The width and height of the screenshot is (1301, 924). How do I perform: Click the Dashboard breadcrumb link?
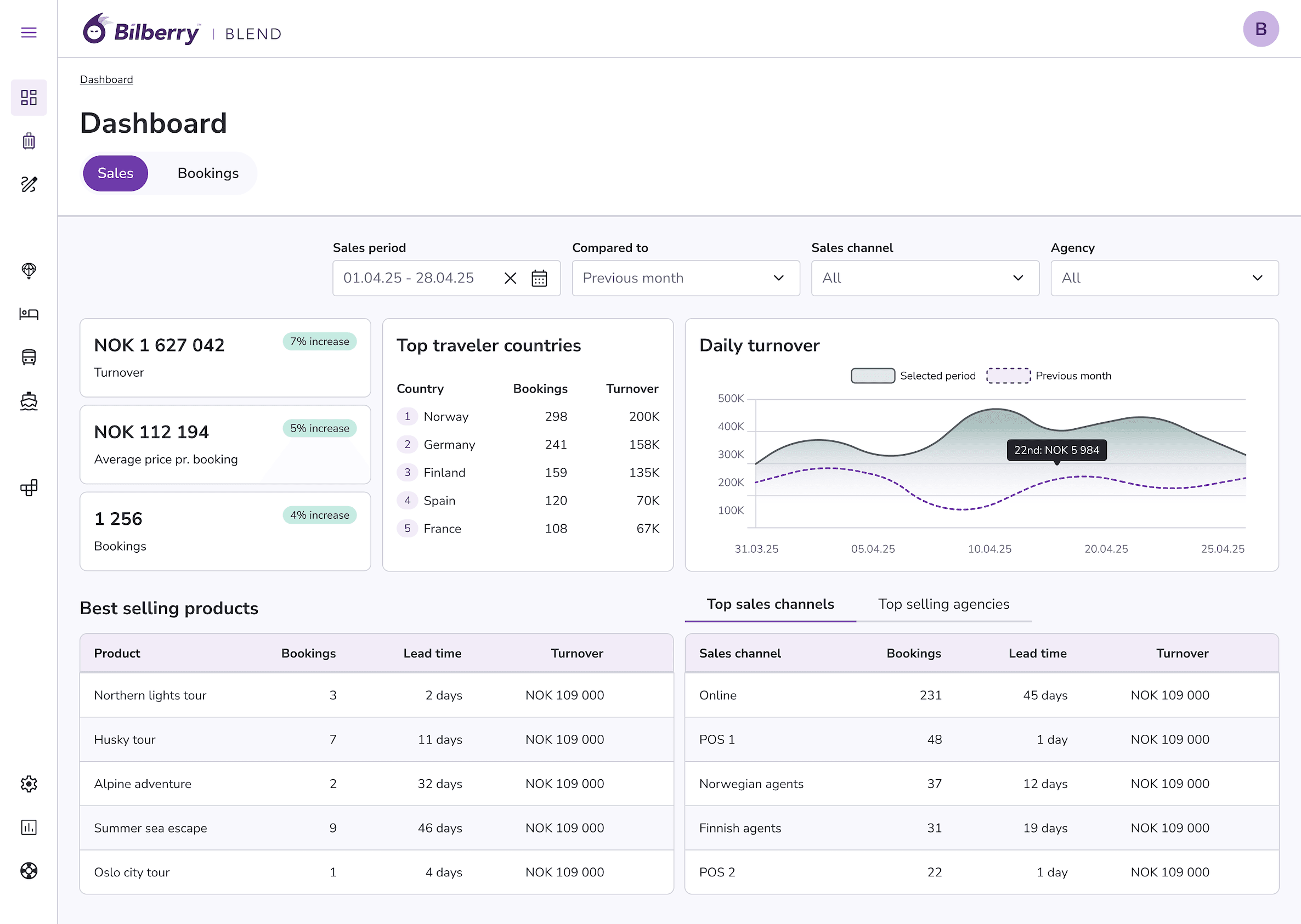tap(106, 80)
